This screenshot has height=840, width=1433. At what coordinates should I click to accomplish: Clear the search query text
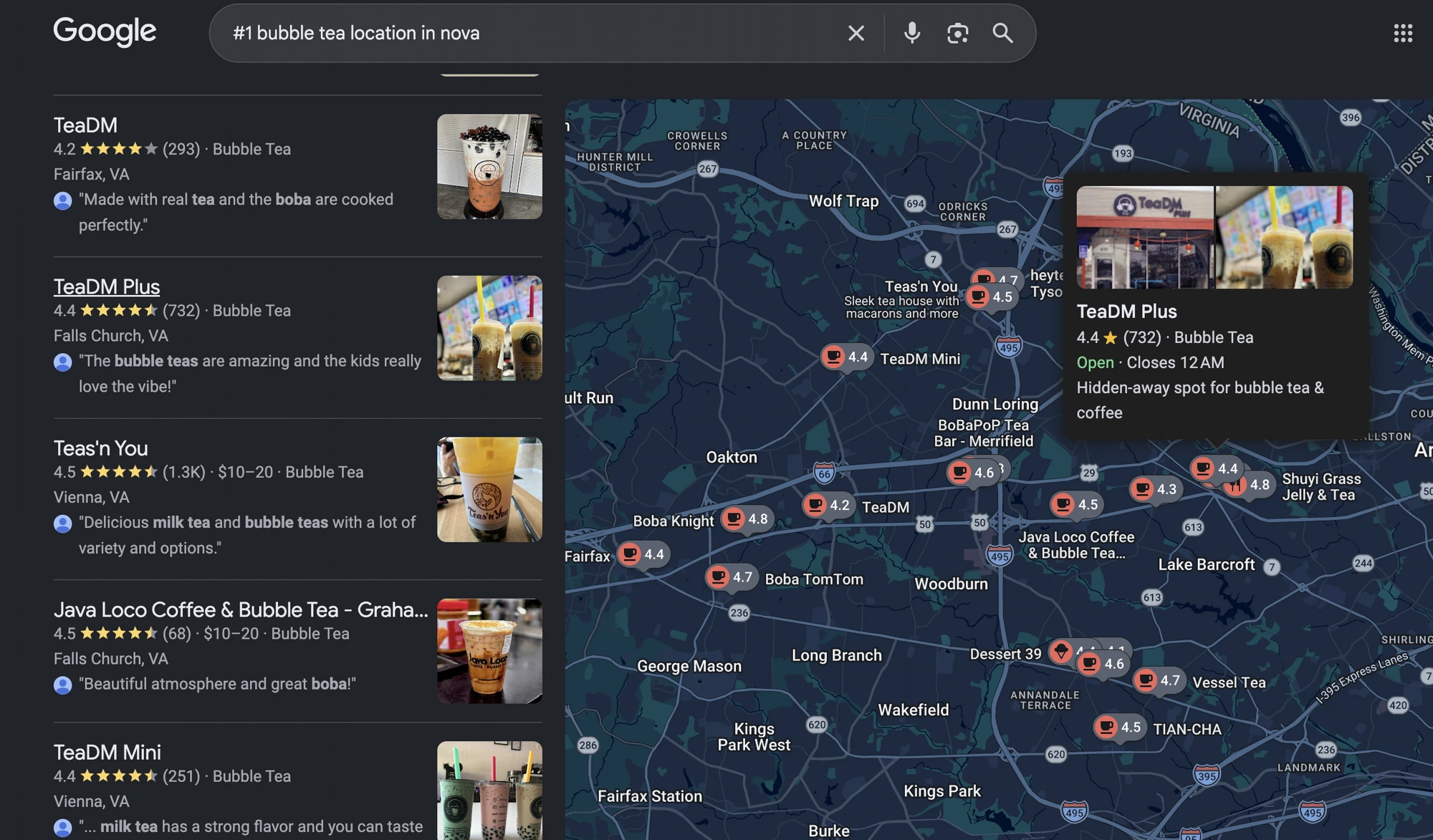pyautogui.click(x=856, y=33)
